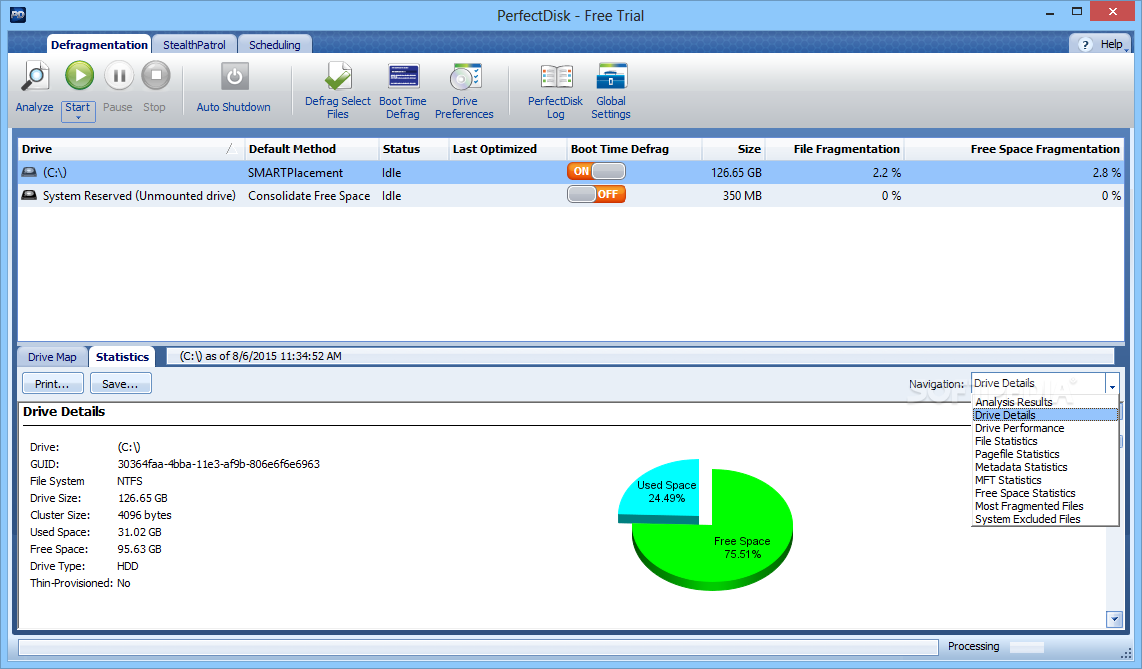
Task: Click the 95.63 GB Free Space value
Action: click(140, 550)
